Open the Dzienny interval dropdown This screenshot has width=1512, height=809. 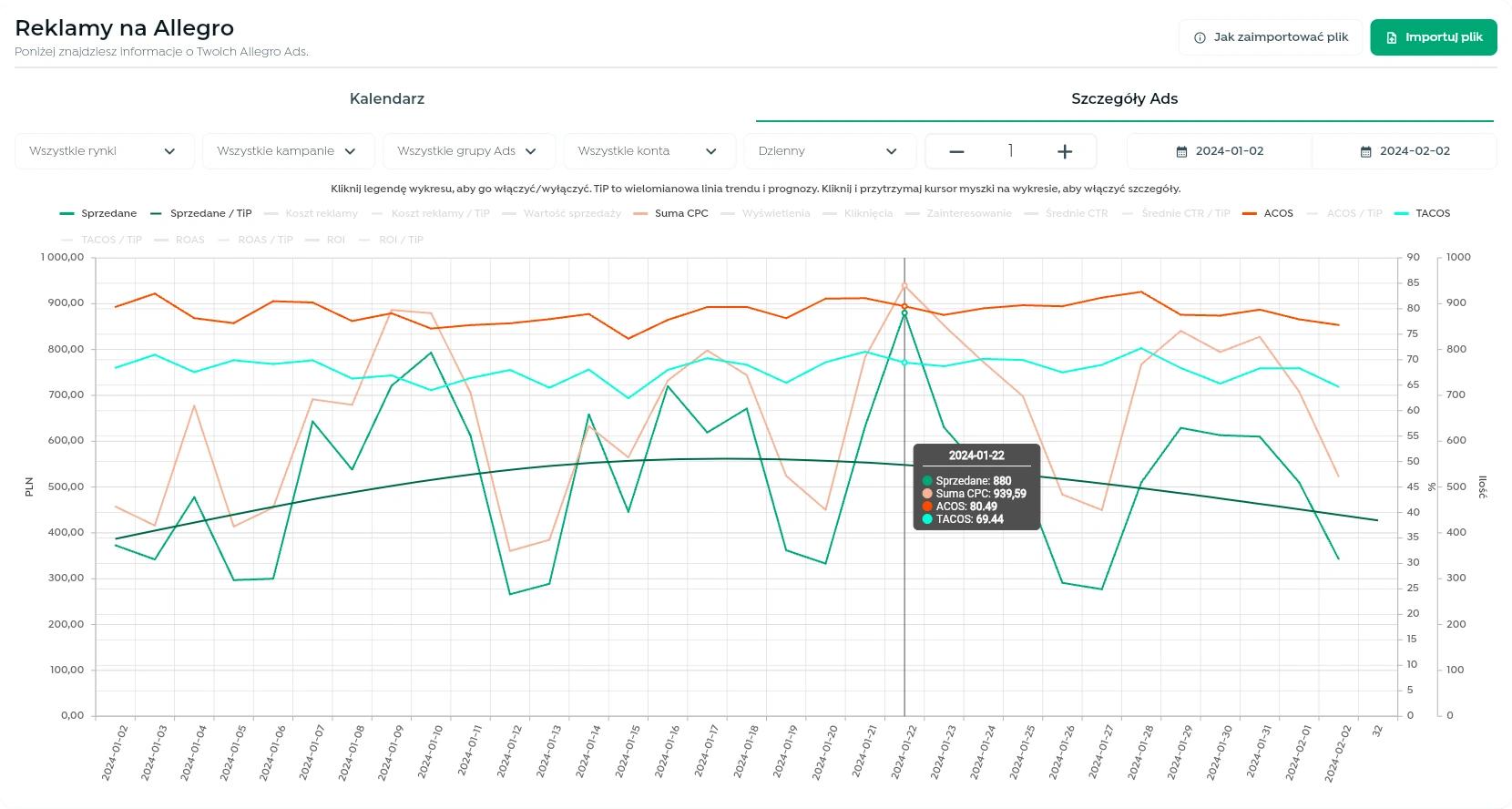[828, 151]
